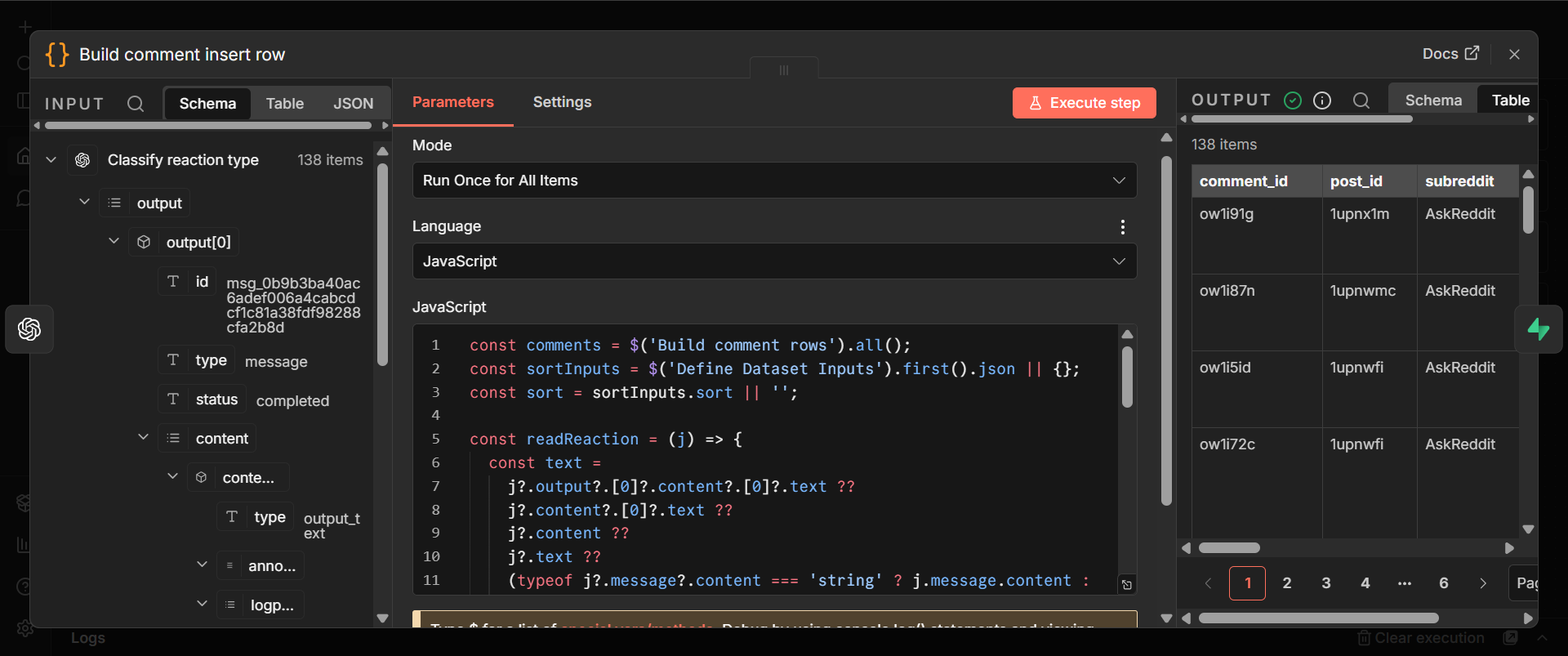Click the green output success checkmark
Image resolution: width=1568 pixels, height=656 pixels.
click(1293, 100)
